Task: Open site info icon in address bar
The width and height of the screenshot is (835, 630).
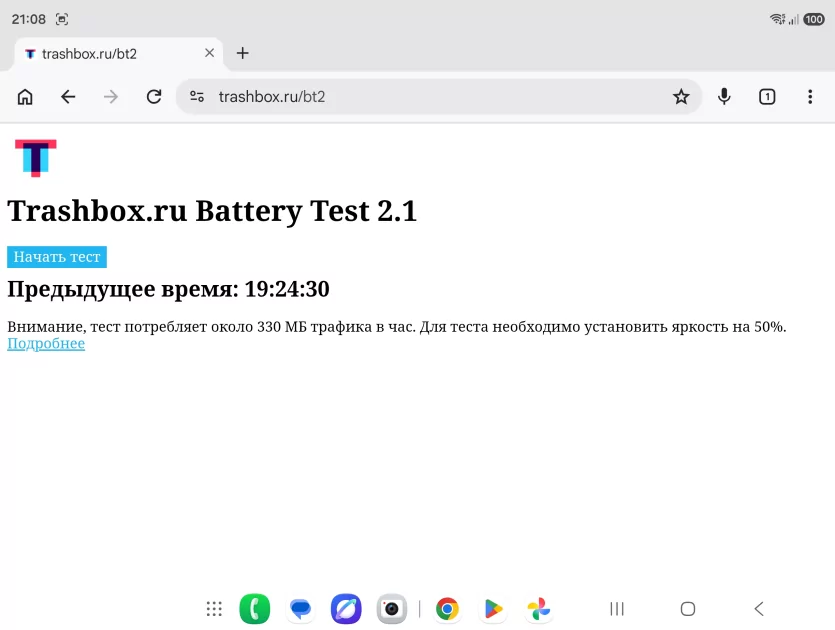Action: (197, 96)
